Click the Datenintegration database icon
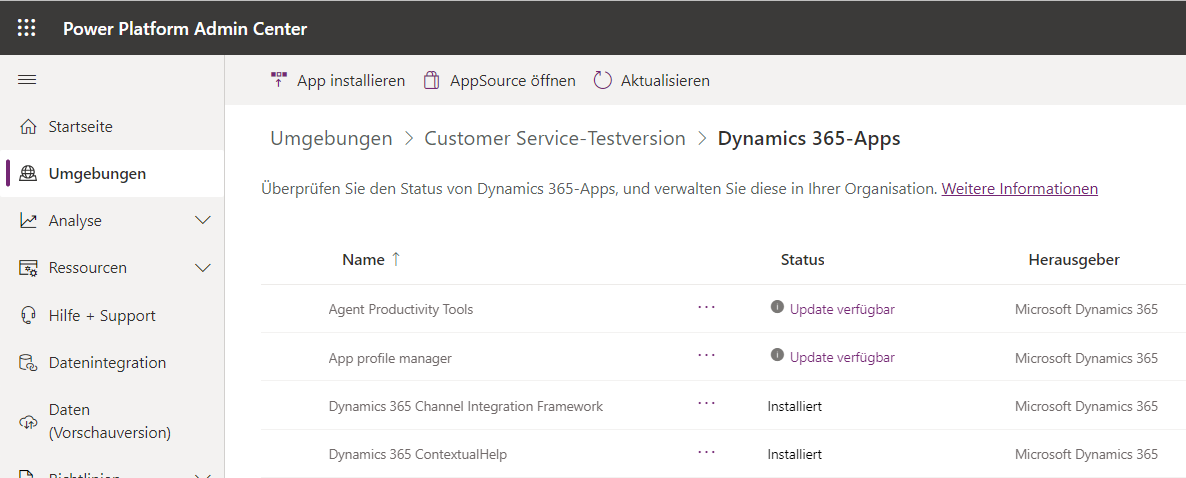 point(28,363)
